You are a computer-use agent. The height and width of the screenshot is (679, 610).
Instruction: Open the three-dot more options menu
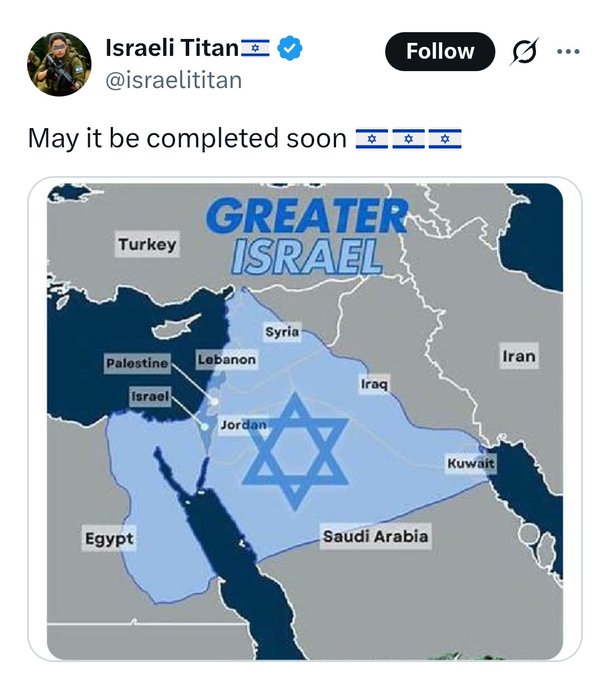point(568,52)
